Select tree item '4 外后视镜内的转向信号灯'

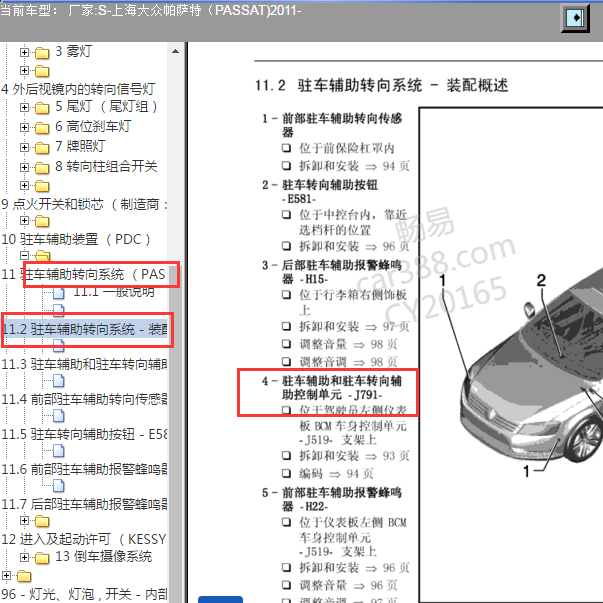pos(78,89)
